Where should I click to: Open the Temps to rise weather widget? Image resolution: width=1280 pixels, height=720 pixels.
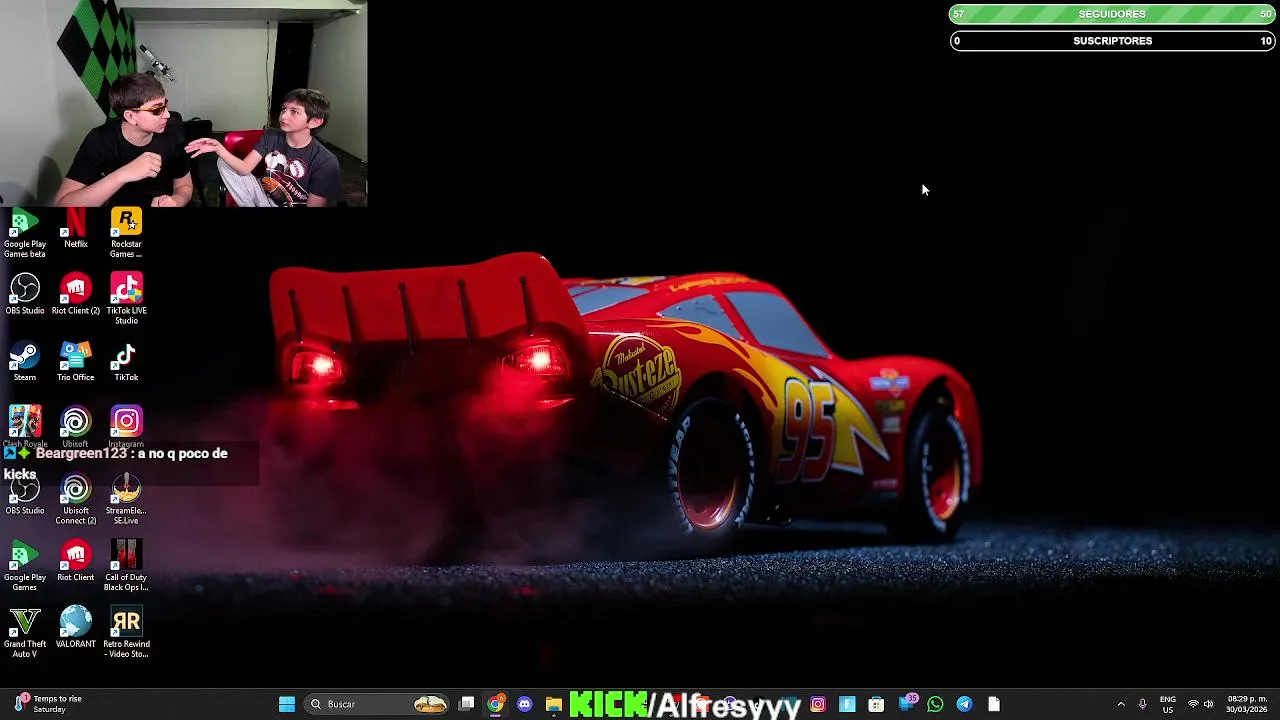point(48,704)
